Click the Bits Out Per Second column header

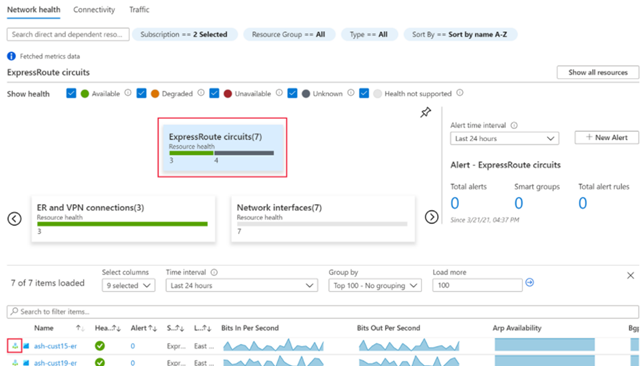coord(388,328)
